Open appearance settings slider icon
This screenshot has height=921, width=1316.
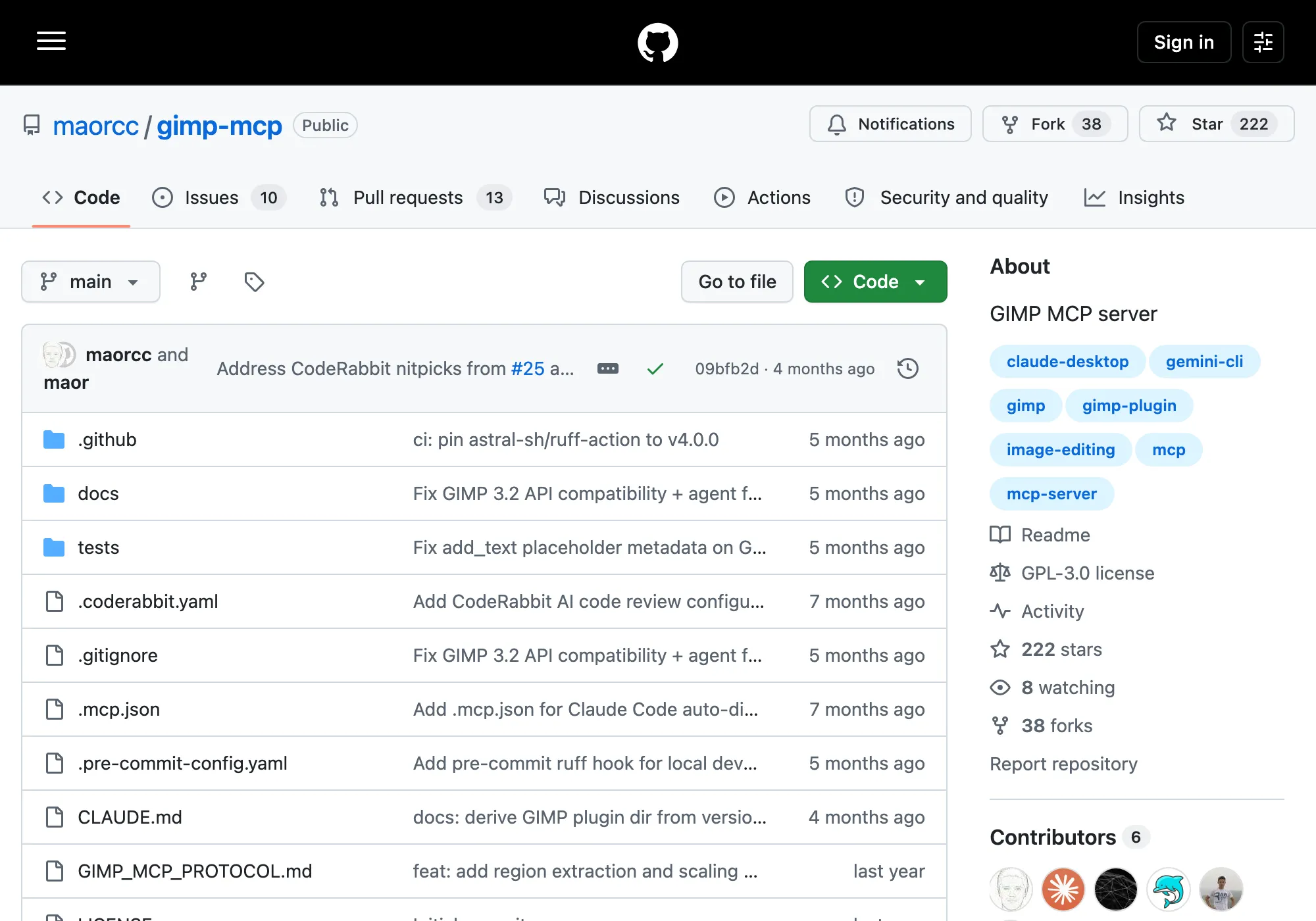click(x=1263, y=42)
